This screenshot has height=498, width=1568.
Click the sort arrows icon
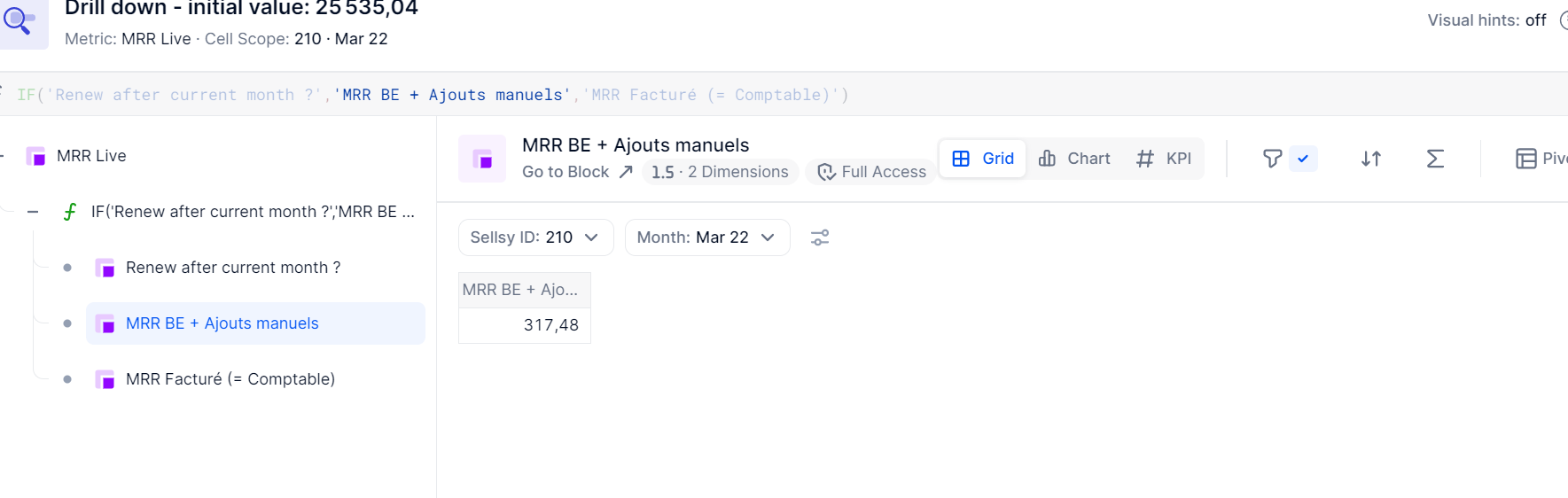pyautogui.click(x=1371, y=159)
